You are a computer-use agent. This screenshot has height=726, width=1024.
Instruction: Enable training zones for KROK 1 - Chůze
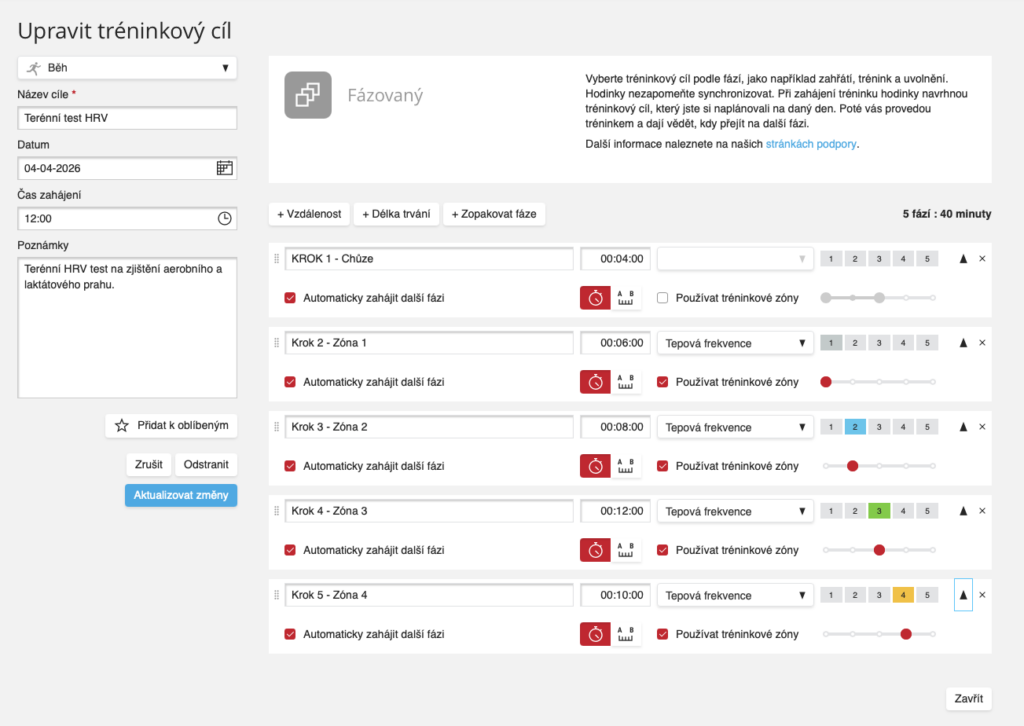663,298
